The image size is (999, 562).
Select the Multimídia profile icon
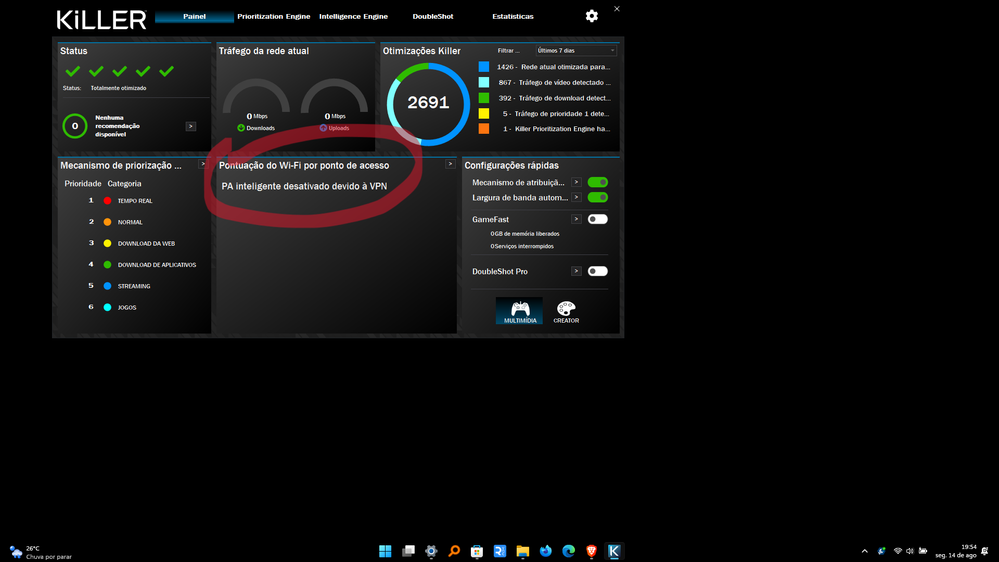click(x=519, y=311)
